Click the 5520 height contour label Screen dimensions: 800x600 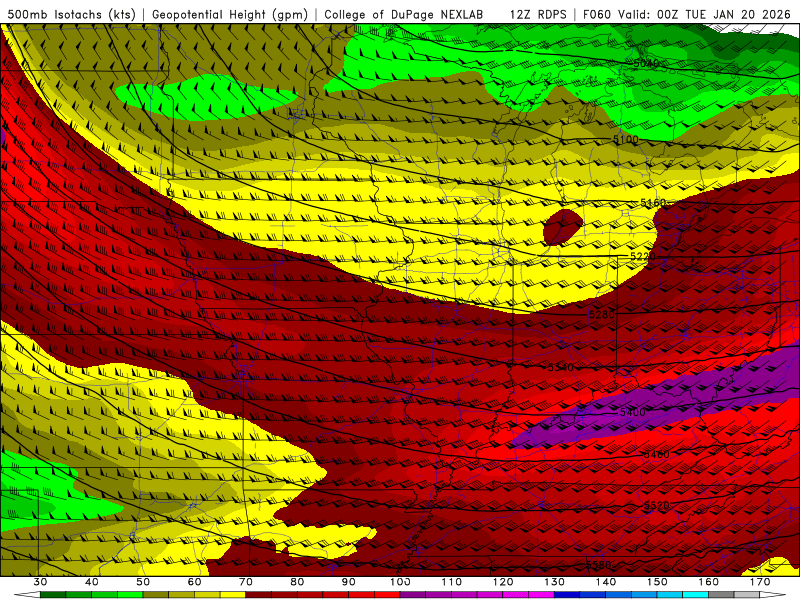tap(657, 506)
